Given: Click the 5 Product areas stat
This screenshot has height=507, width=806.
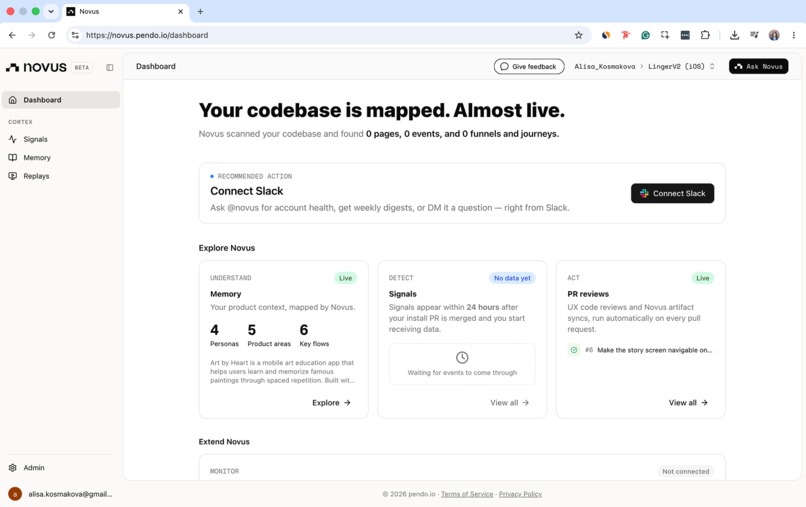Looking at the screenshot, I should tap(269, 335).
